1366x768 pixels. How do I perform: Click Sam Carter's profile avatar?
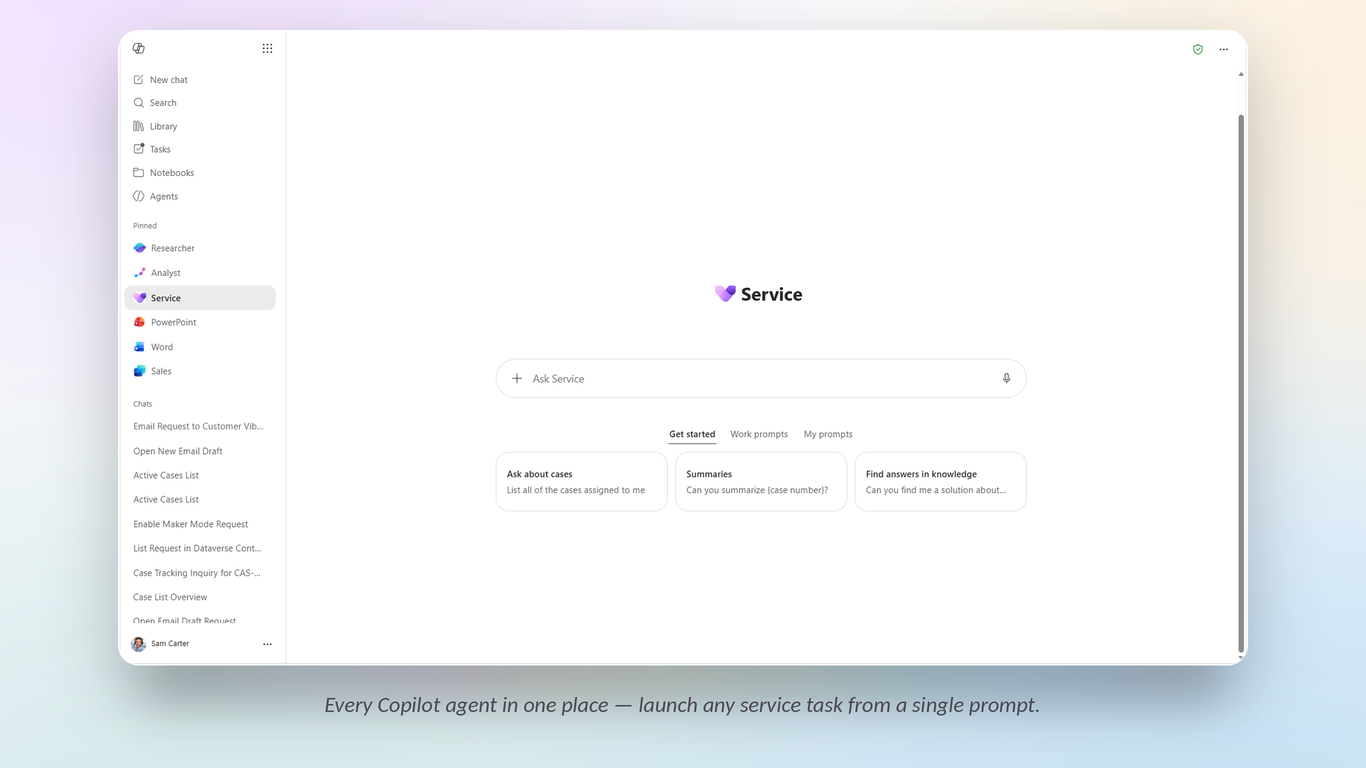139,644
